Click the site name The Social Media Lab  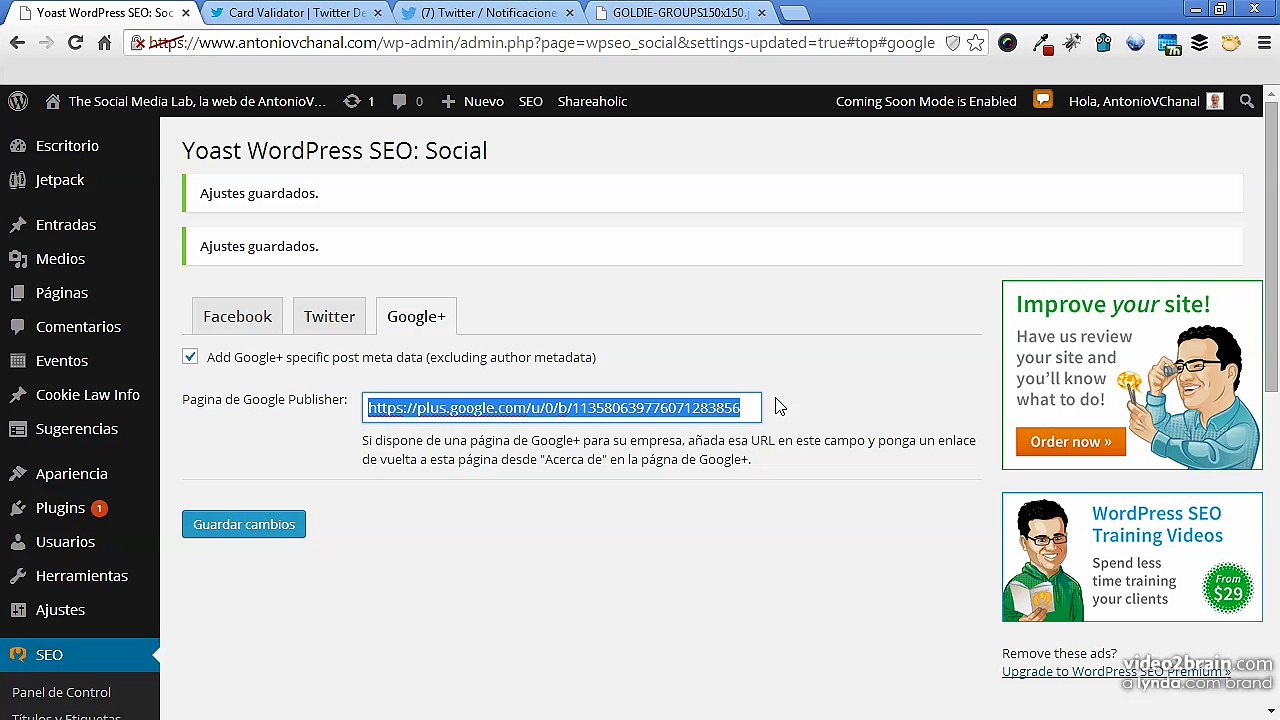[197, 101]
